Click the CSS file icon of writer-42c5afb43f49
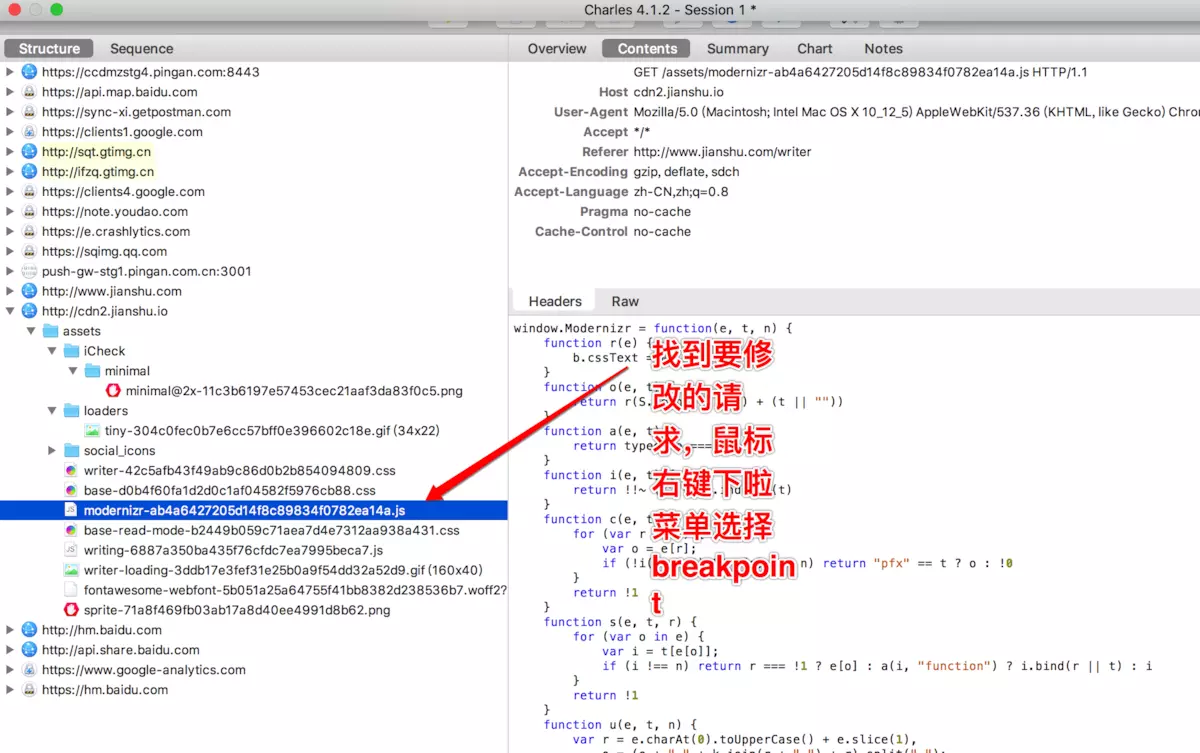 pos(71,470)
